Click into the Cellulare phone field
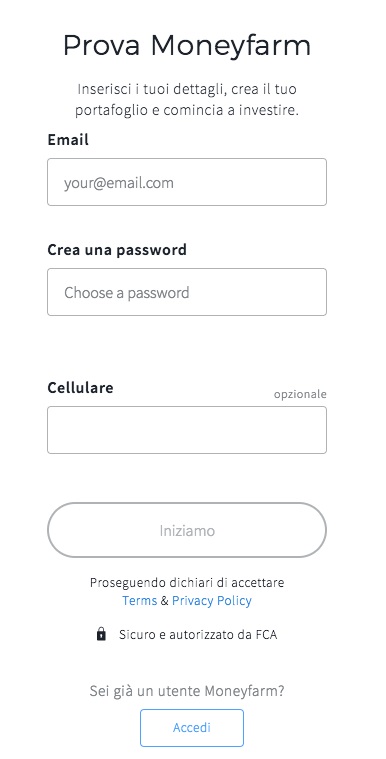Viewport: 386px width, 759px height. pyautogui.click(x=187, y=430)
